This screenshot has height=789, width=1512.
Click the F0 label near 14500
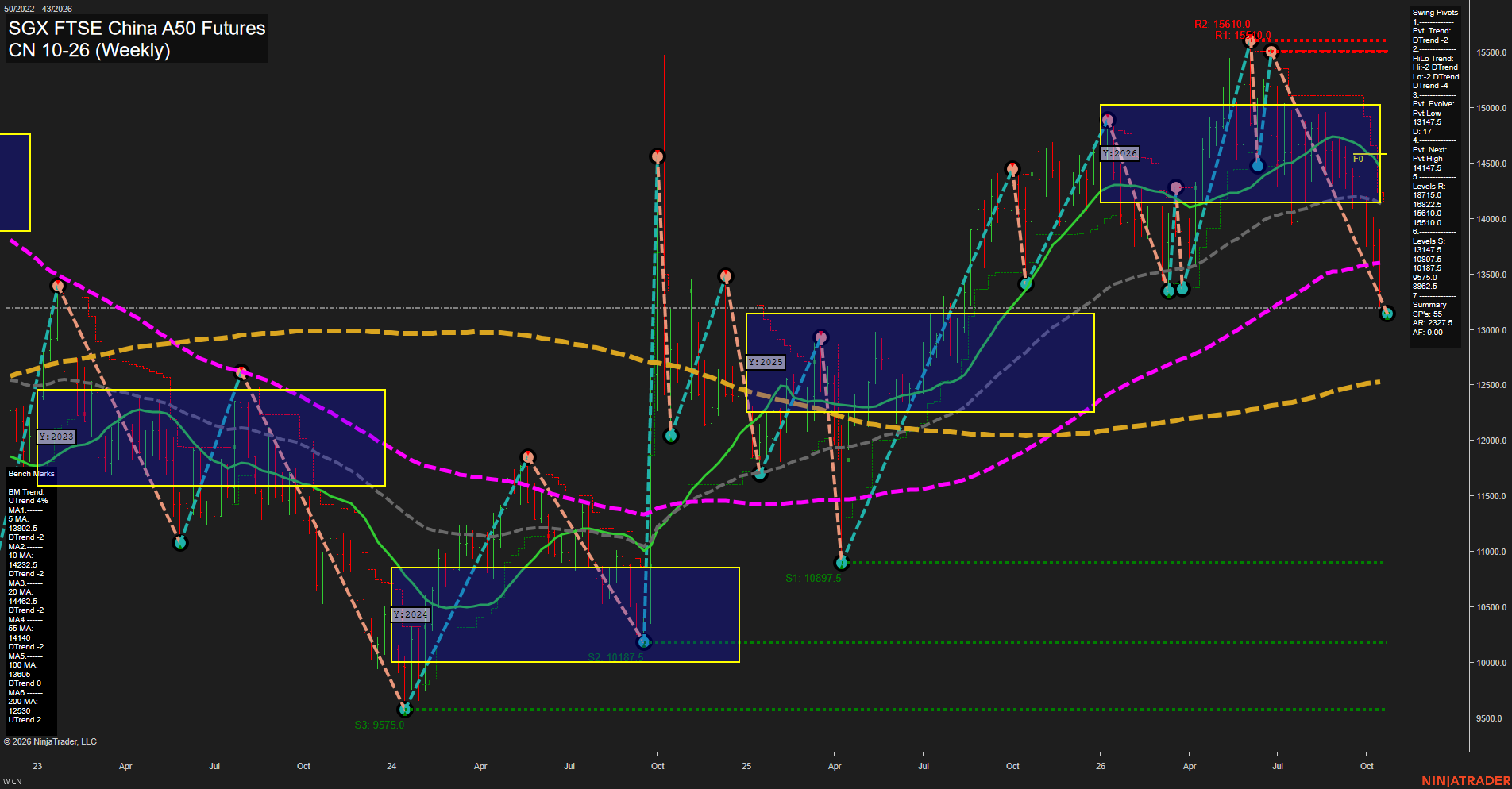coord(1358,159)
